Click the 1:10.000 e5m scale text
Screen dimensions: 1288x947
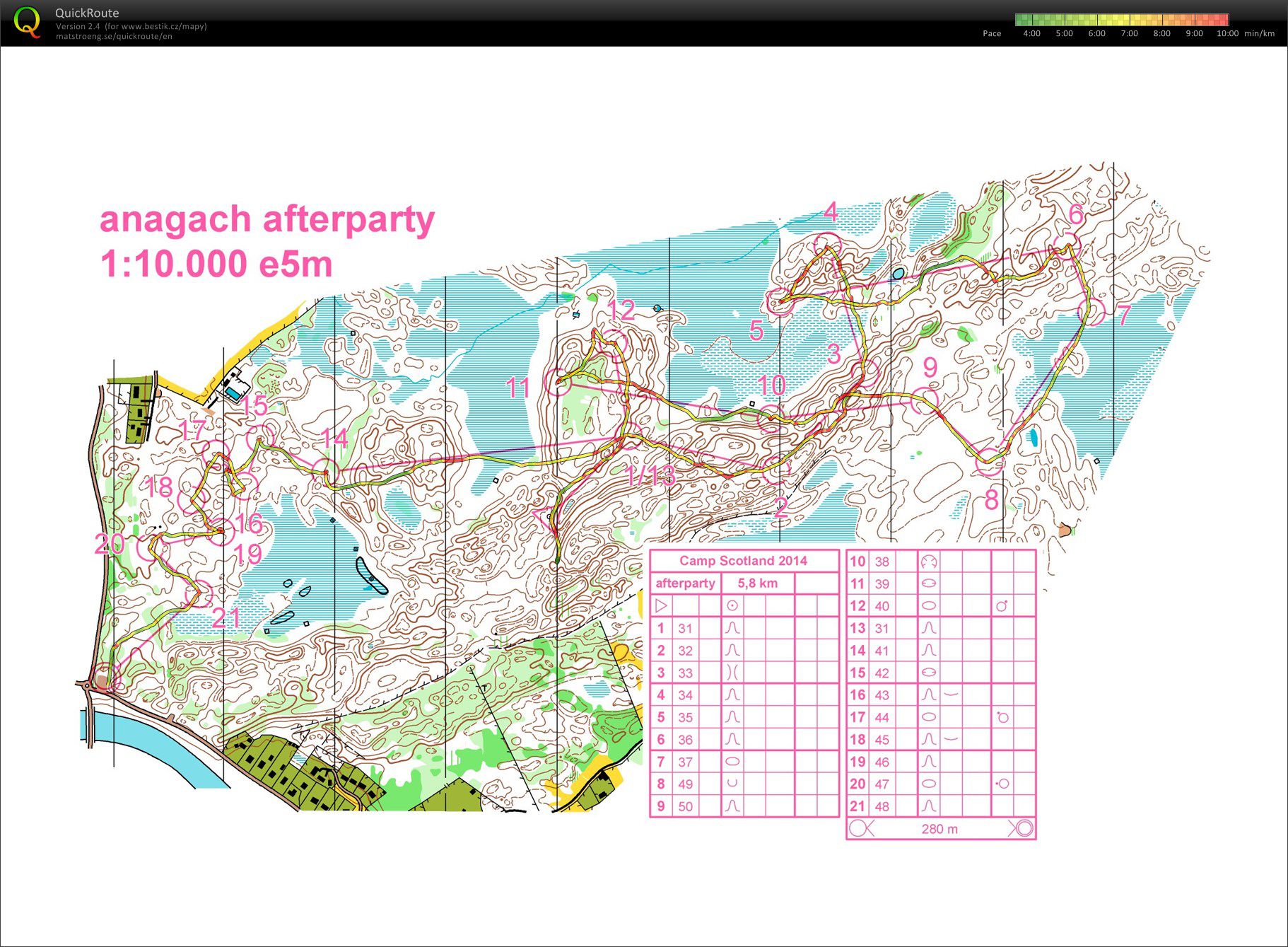click(216, 264)
